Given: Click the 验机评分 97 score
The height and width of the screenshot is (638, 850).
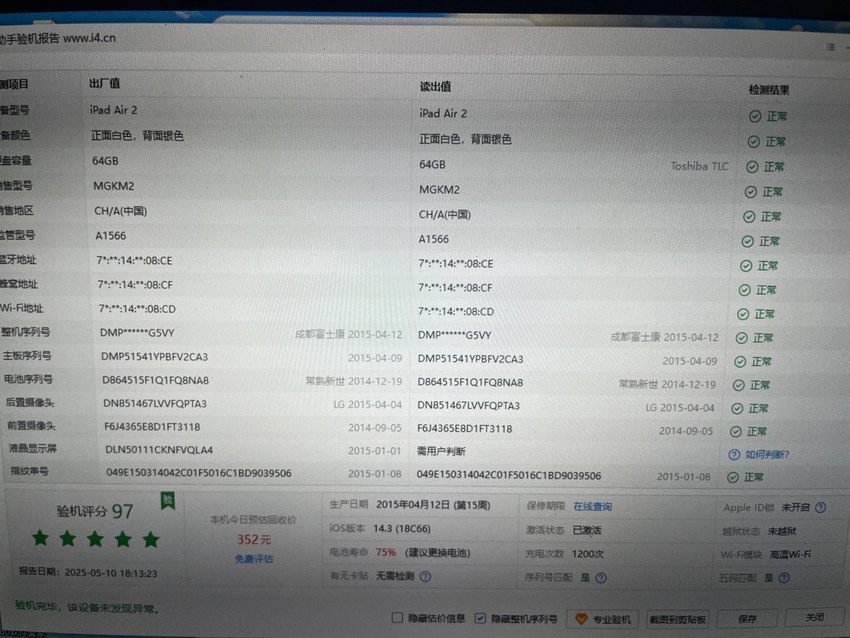Looking at the screenshot, I should (95, 511).
